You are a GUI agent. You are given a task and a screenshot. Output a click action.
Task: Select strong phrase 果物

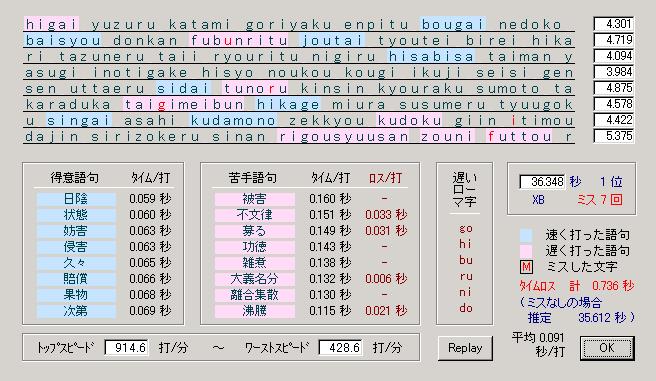pos(76,295)
